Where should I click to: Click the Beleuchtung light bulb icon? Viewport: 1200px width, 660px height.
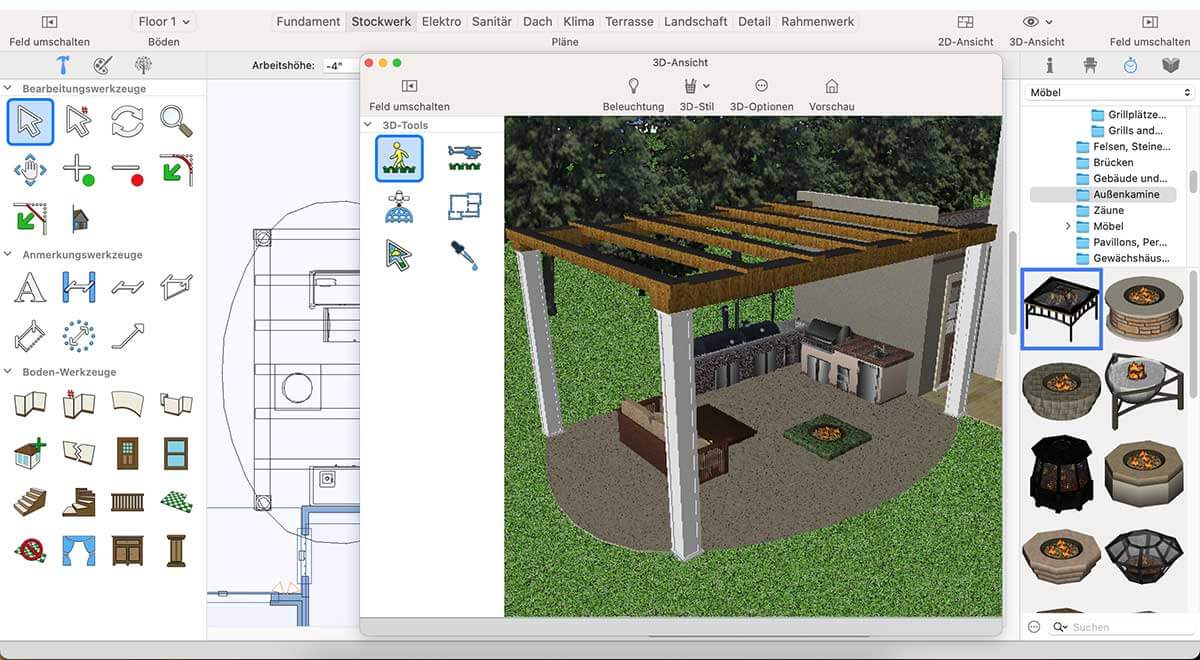click(633, 87)
